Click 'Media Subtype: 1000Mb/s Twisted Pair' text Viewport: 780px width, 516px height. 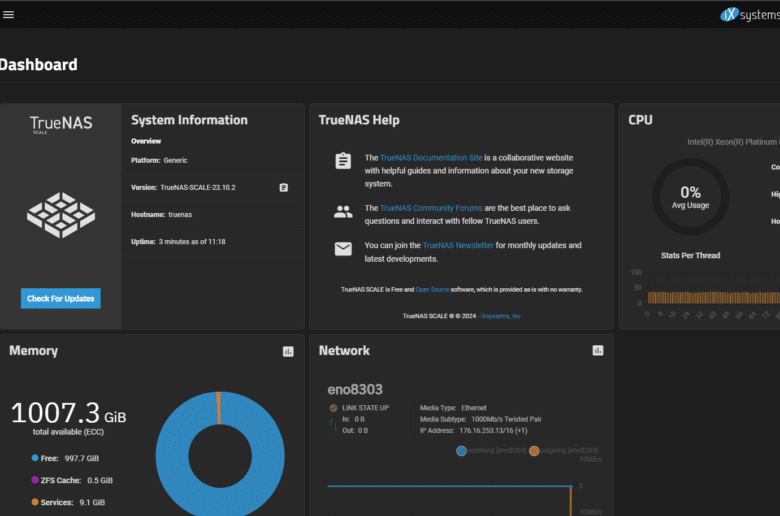point(481,419)
